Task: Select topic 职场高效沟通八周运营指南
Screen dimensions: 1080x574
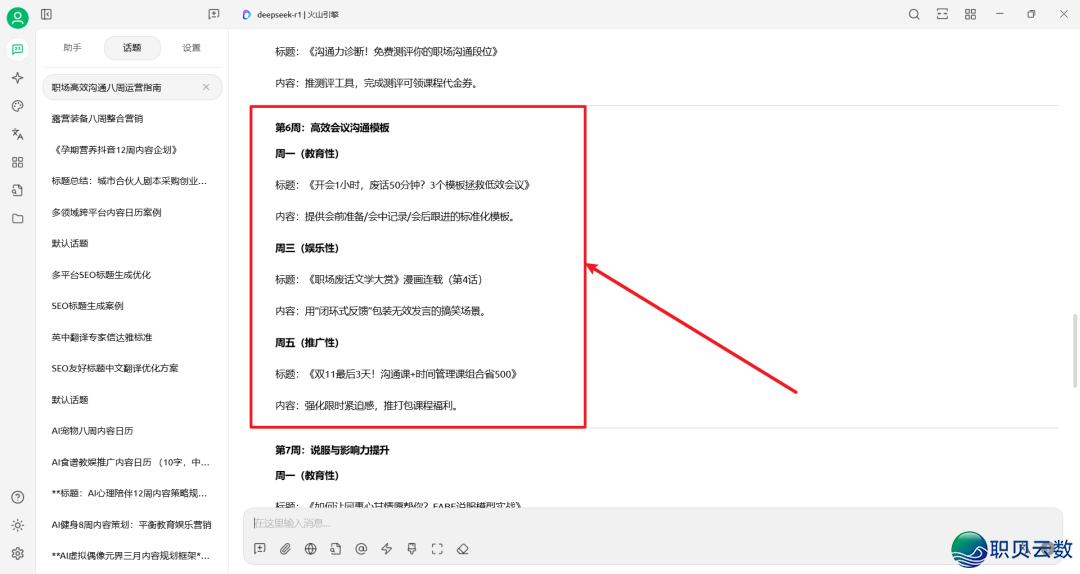Action: [x=132, y=88]
